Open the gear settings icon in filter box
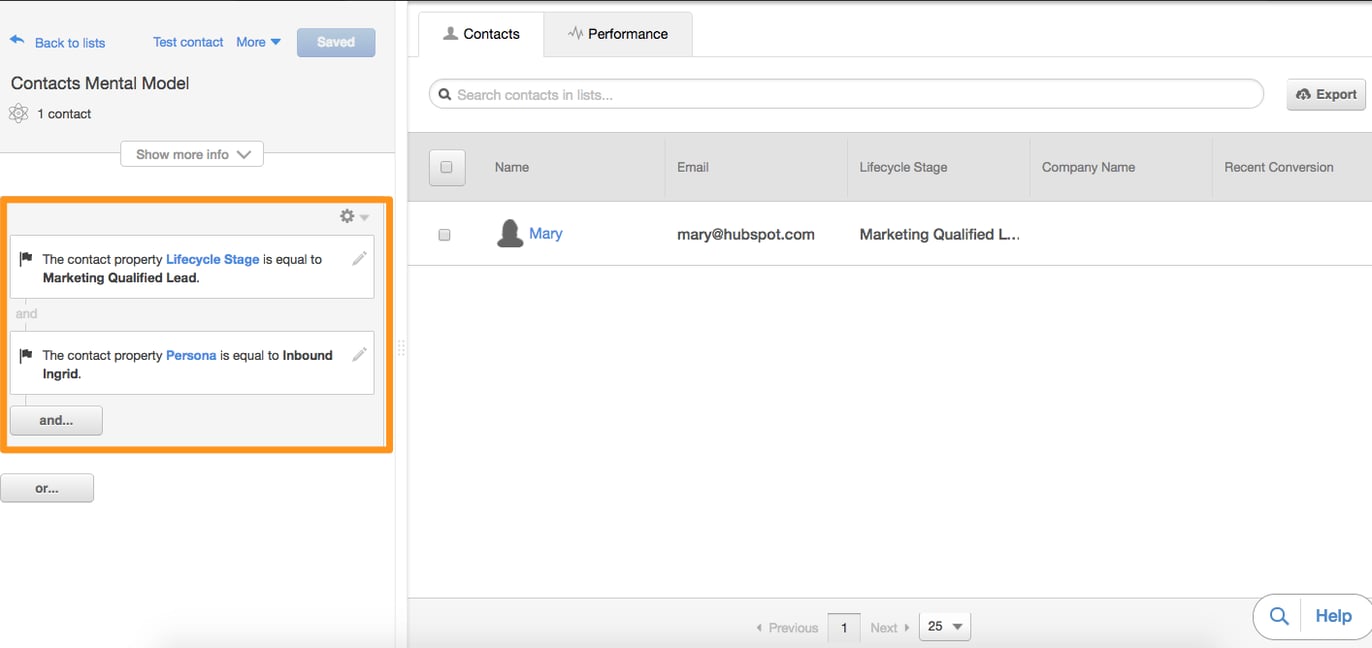Viewport: 1372px width, 648px height. [x=347, y=216]
